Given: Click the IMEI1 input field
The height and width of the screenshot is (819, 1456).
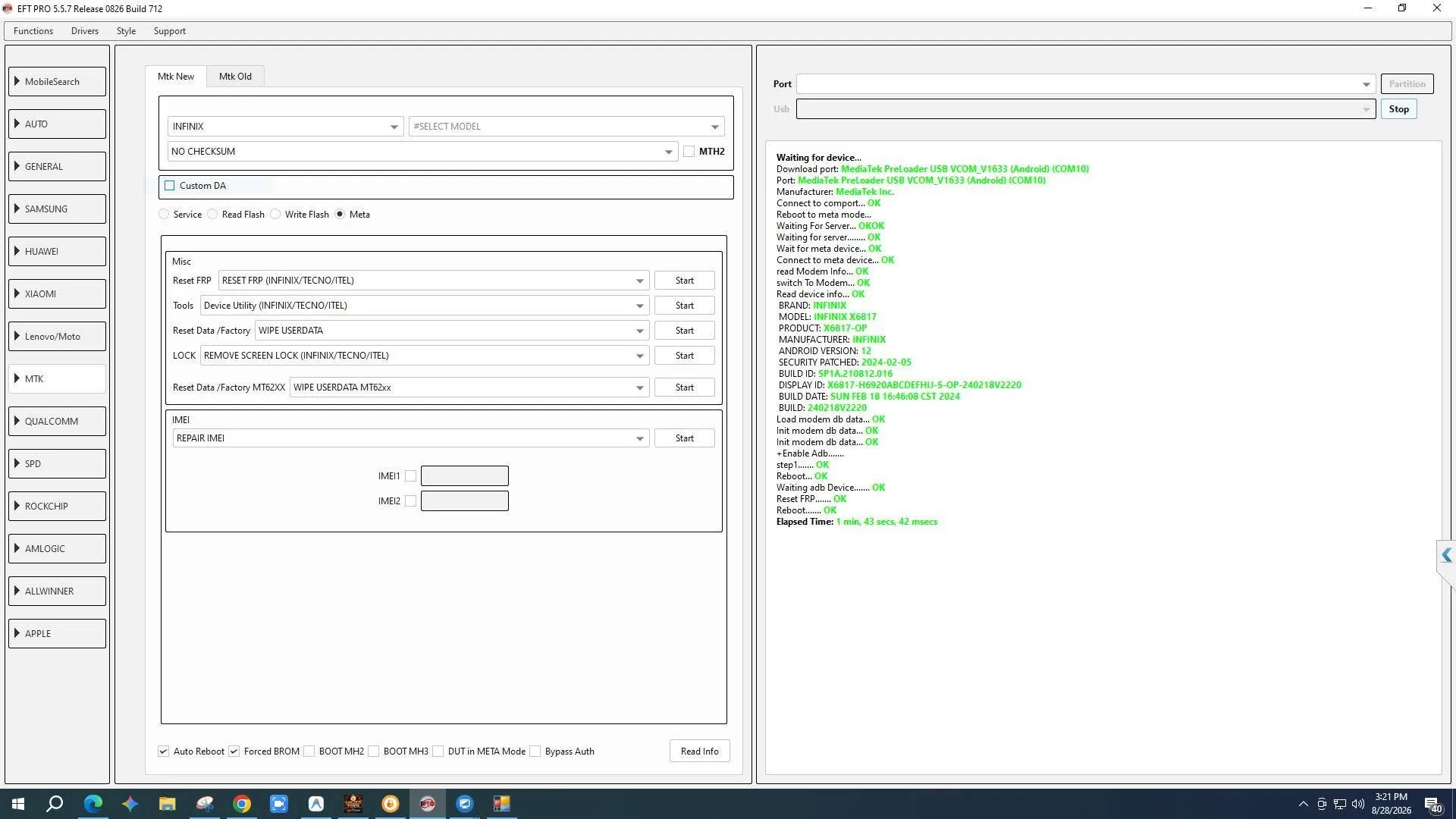Looking at the screenshot, I should tap(464, 476).
